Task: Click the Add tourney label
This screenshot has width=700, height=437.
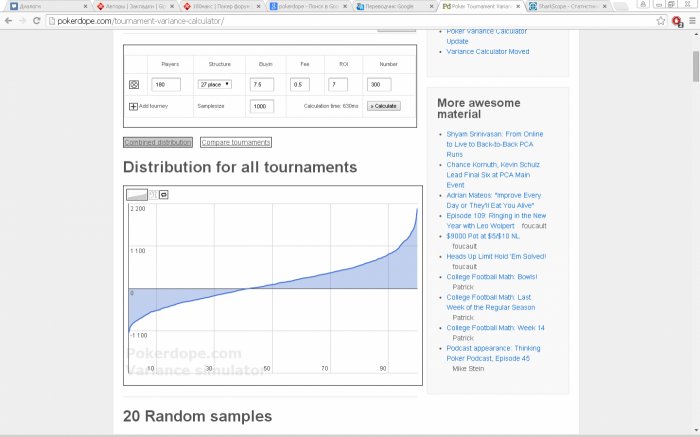Action: click(x=154, y=106)
